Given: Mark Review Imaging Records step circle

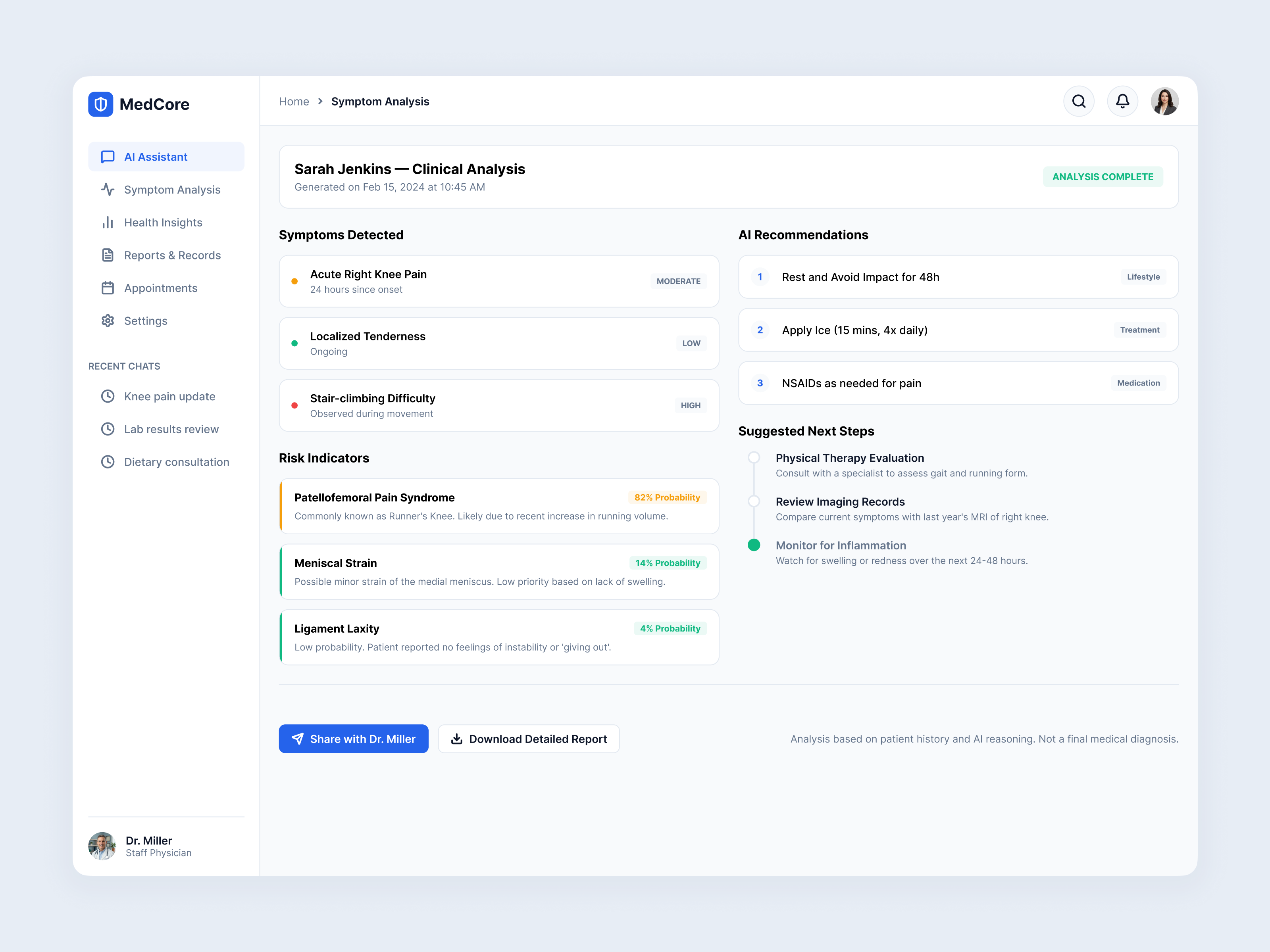Looking at the screenshot, I should pos(754,501).
